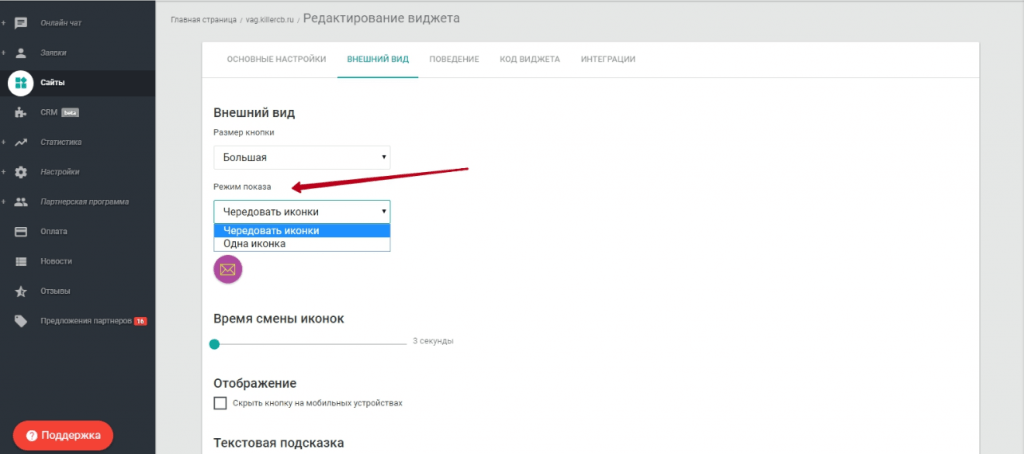Image resolution: width=1024 pixels, height=454 pixels.
Task: Follow Главная страница breadcrumb link
Action: click(x=203, y=20)
